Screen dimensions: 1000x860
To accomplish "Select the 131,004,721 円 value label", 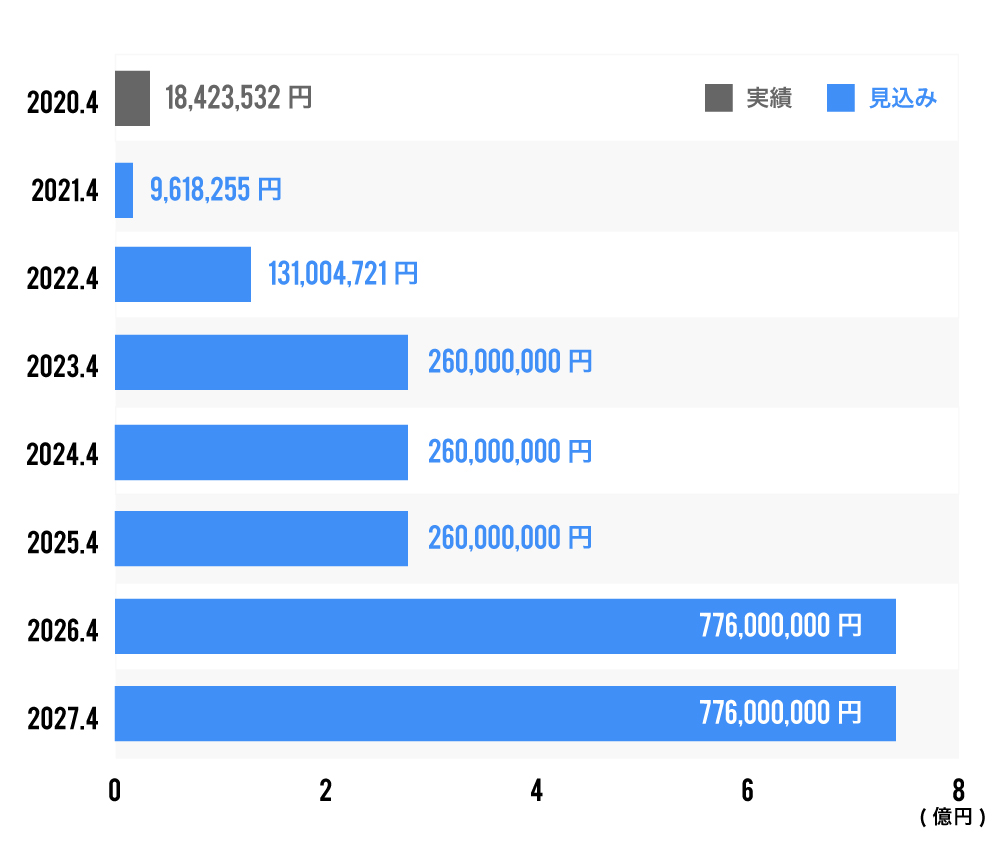I will pyautogui.click(x=343, y=274).
